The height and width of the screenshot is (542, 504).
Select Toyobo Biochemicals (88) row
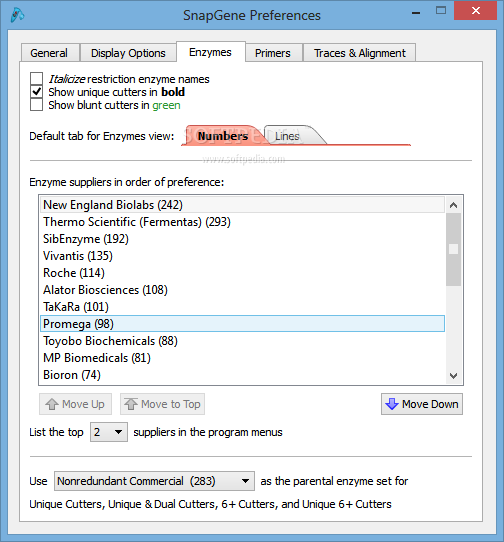tap(242, 340)
